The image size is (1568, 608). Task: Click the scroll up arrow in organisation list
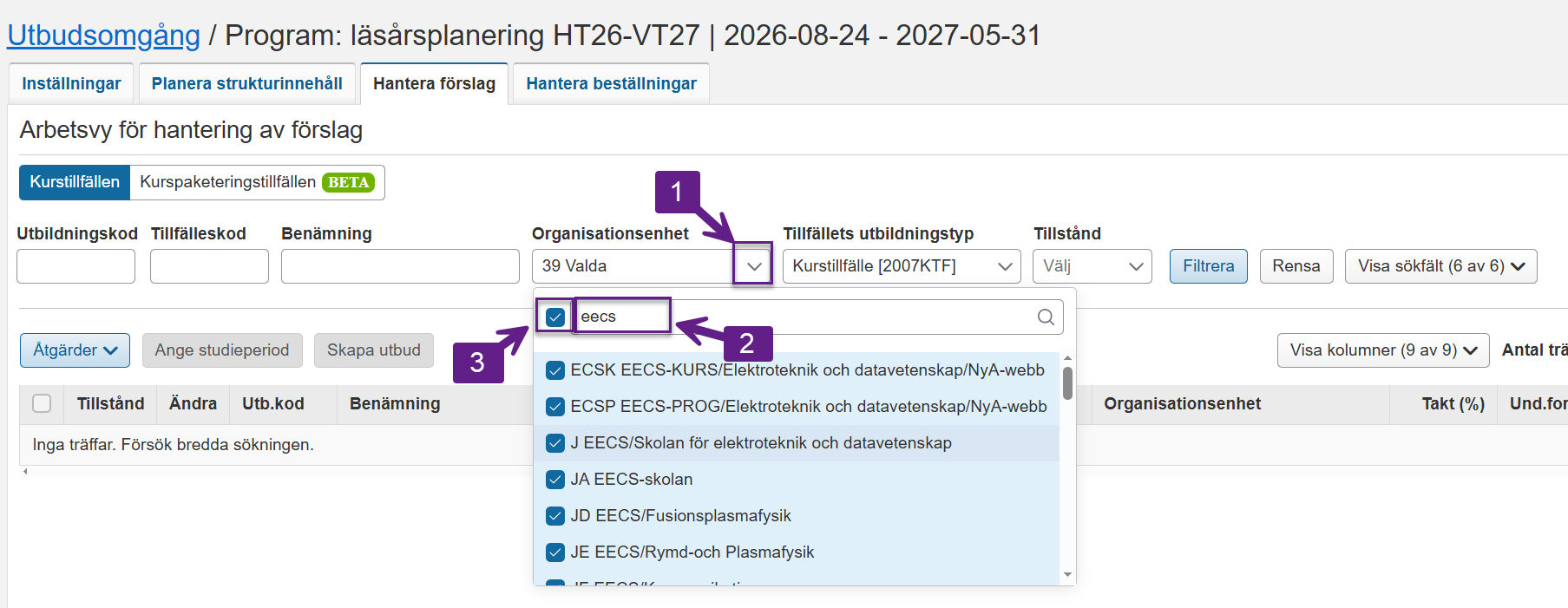coord(1067,358)
